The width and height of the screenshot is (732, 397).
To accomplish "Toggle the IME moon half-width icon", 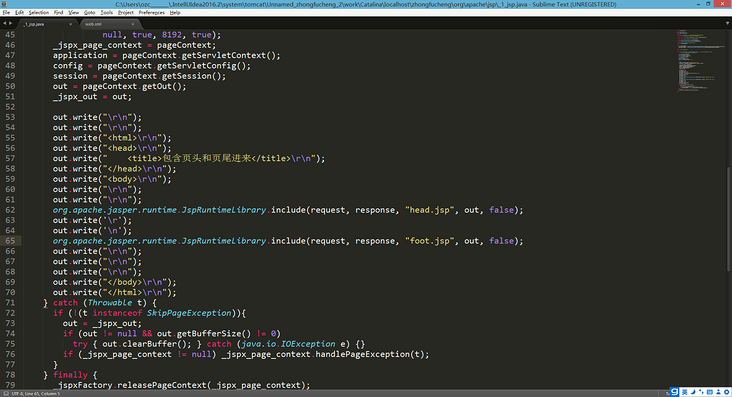I will tap(693, 392).
